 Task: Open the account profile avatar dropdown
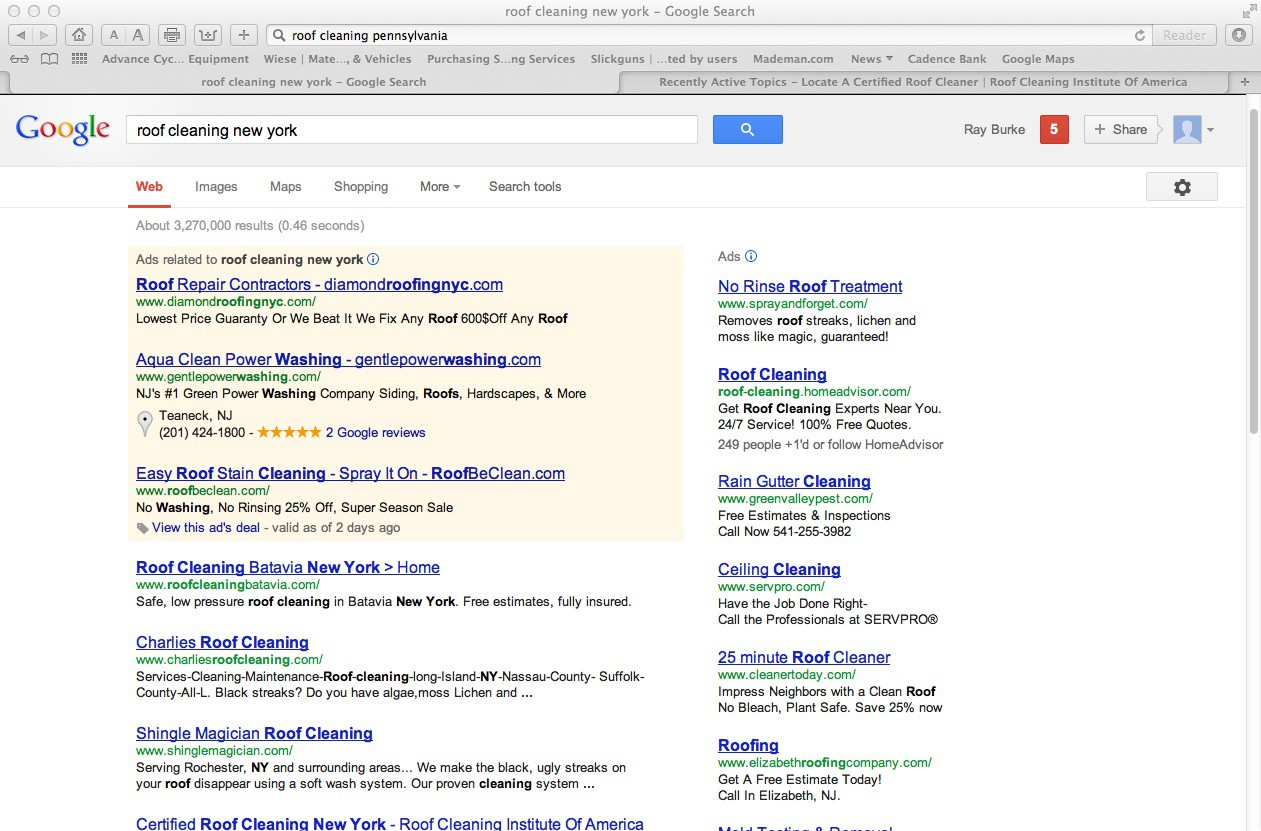1193,129
